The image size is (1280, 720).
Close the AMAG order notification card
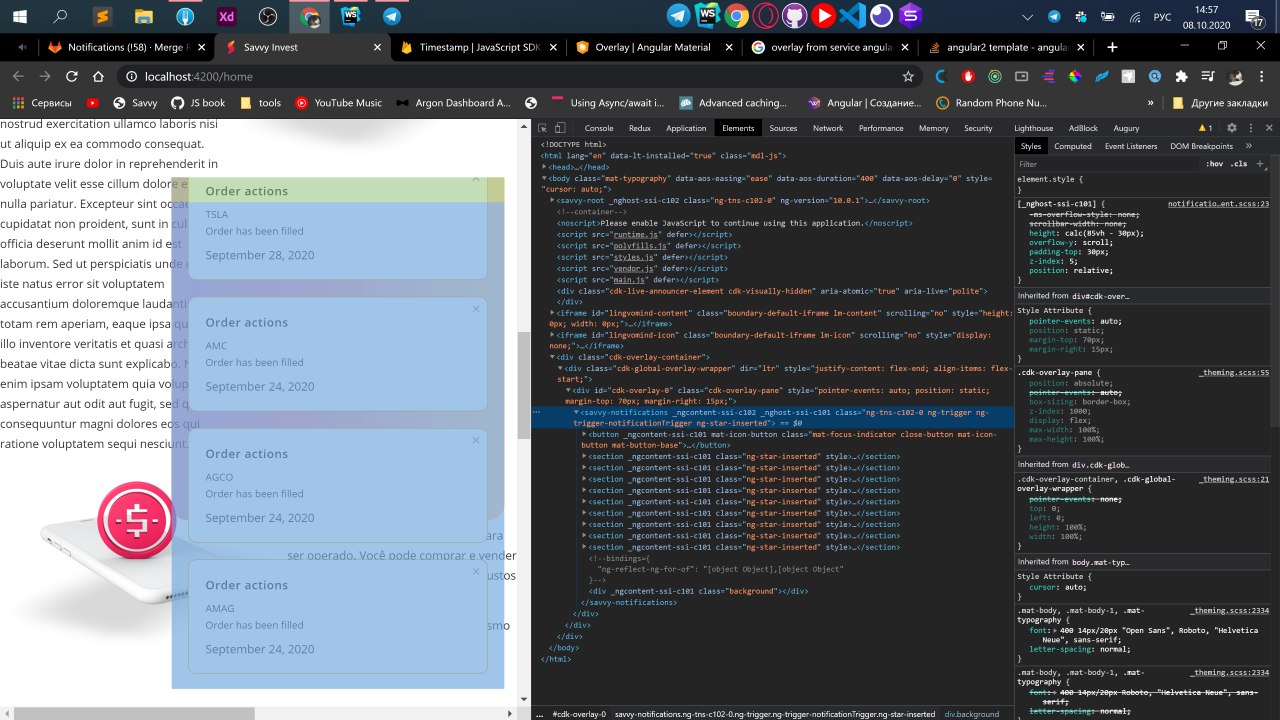[476, 572]
